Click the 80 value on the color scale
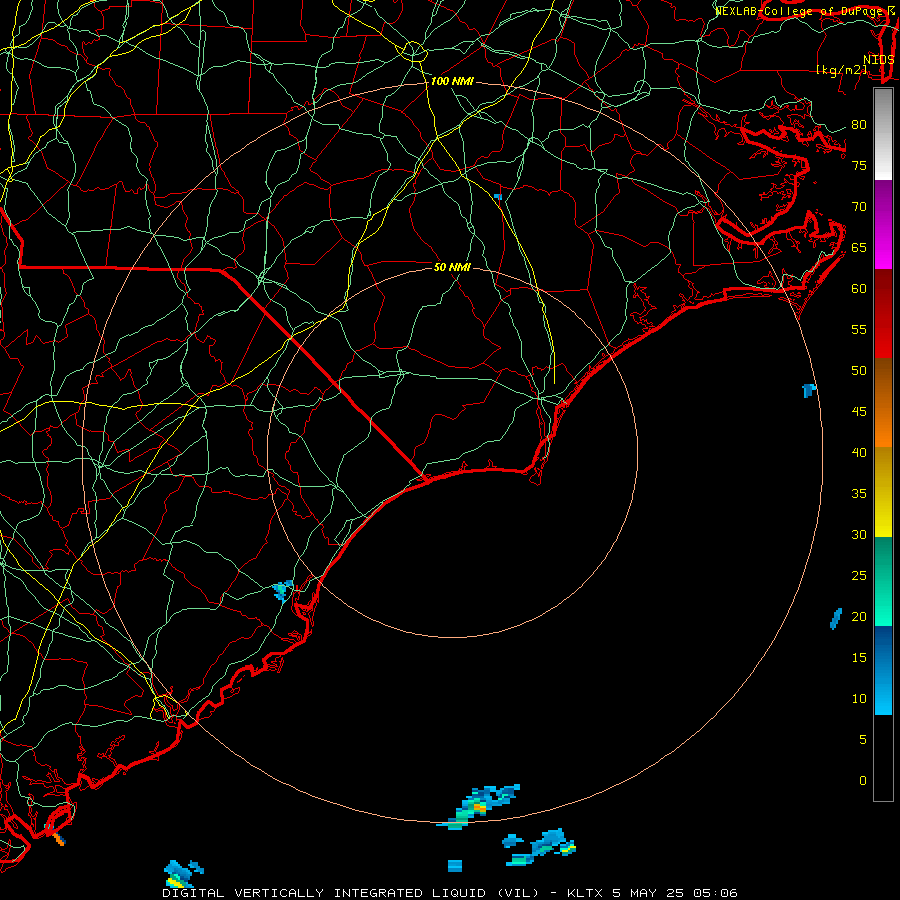Image resolution: width=900 pixels, height=900 pixels. [859, 125]
